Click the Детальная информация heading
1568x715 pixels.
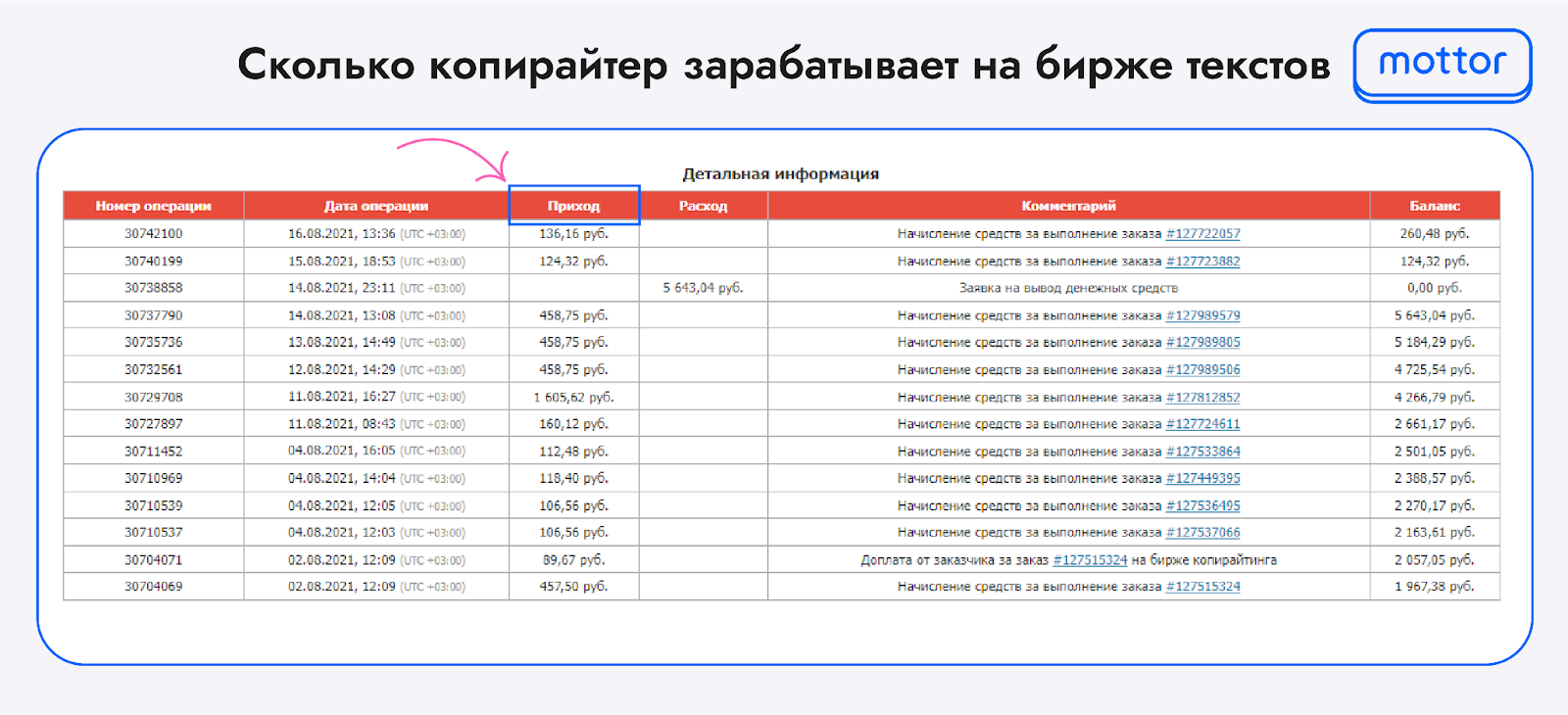pos(781,174)
